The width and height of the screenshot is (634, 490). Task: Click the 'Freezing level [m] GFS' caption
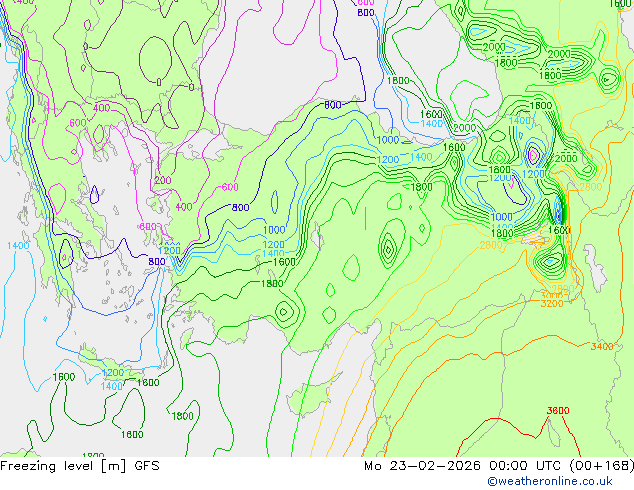pyautogui.click(x=80, y=466)
